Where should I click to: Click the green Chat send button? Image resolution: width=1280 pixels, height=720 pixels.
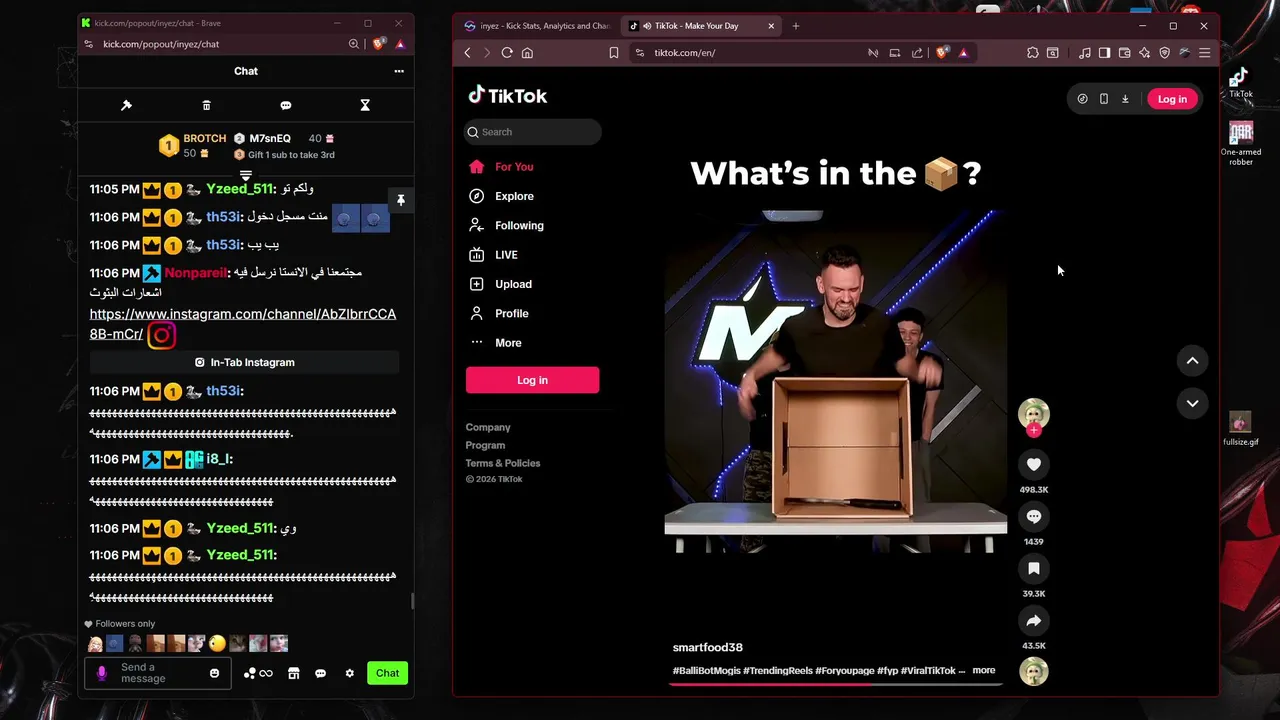click(x=387, y=673)
